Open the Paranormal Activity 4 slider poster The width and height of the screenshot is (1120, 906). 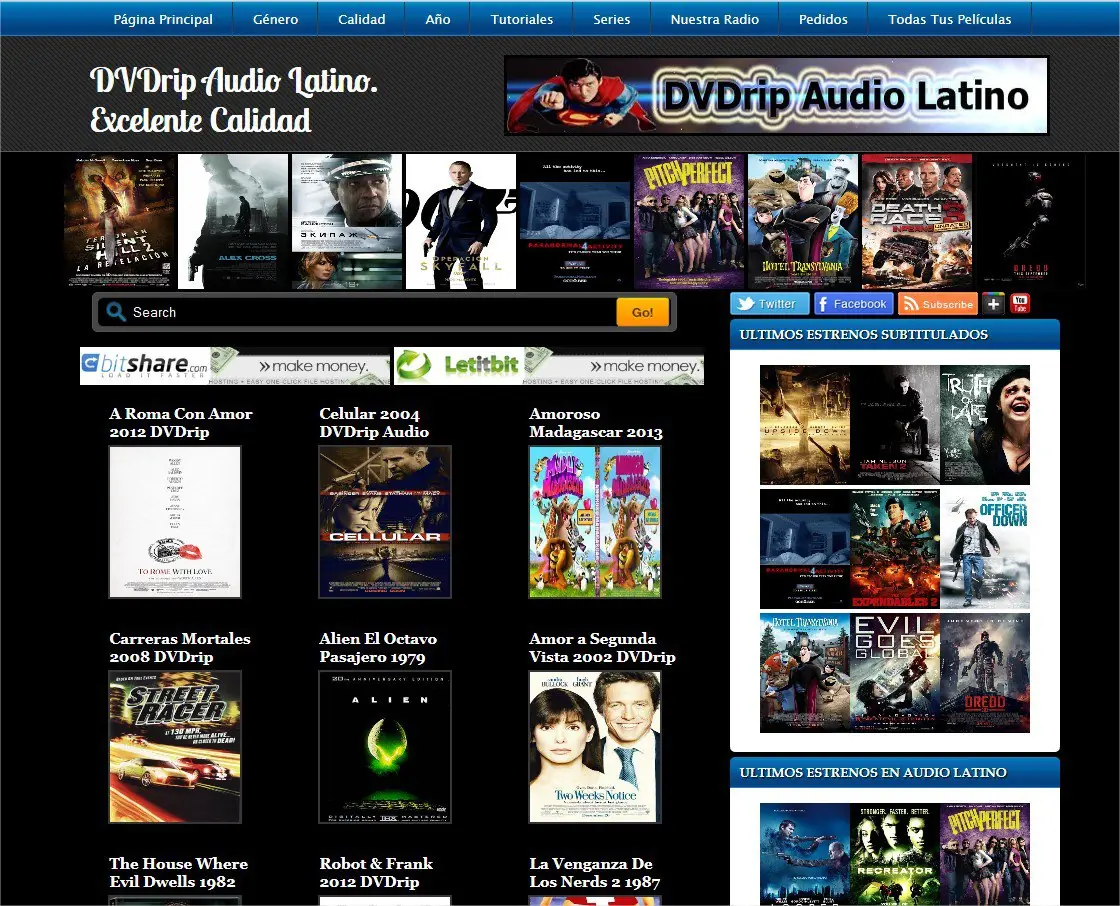[575, 221]
